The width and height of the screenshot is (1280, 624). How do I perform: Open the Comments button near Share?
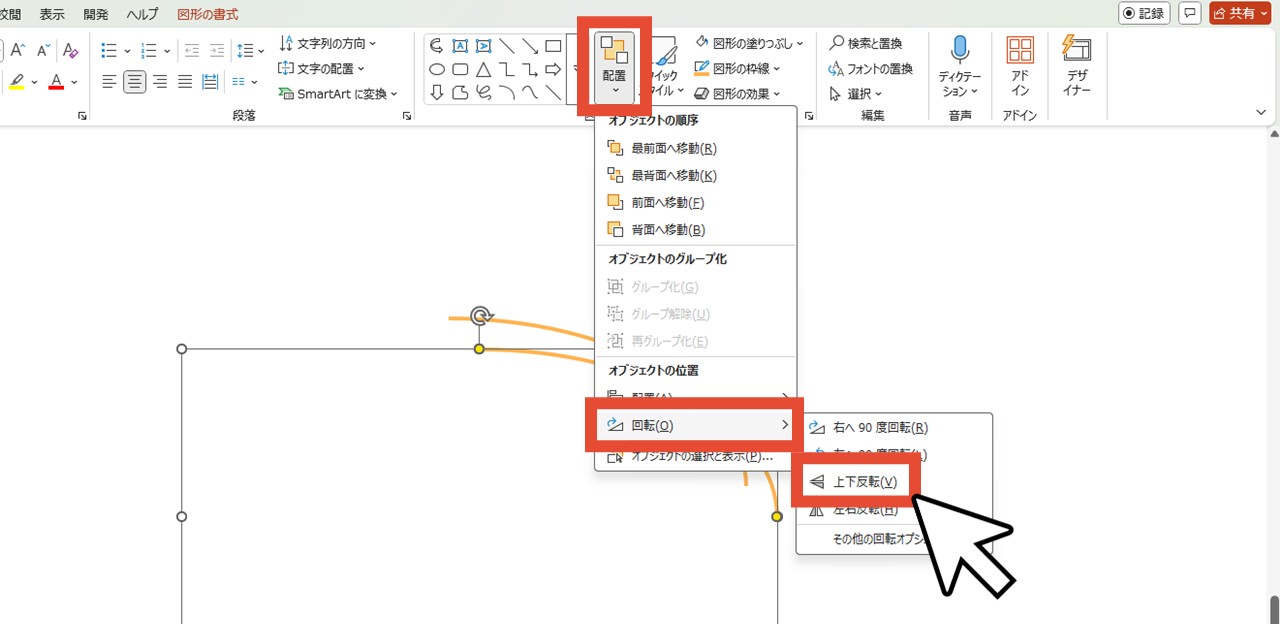point(1189,13)
